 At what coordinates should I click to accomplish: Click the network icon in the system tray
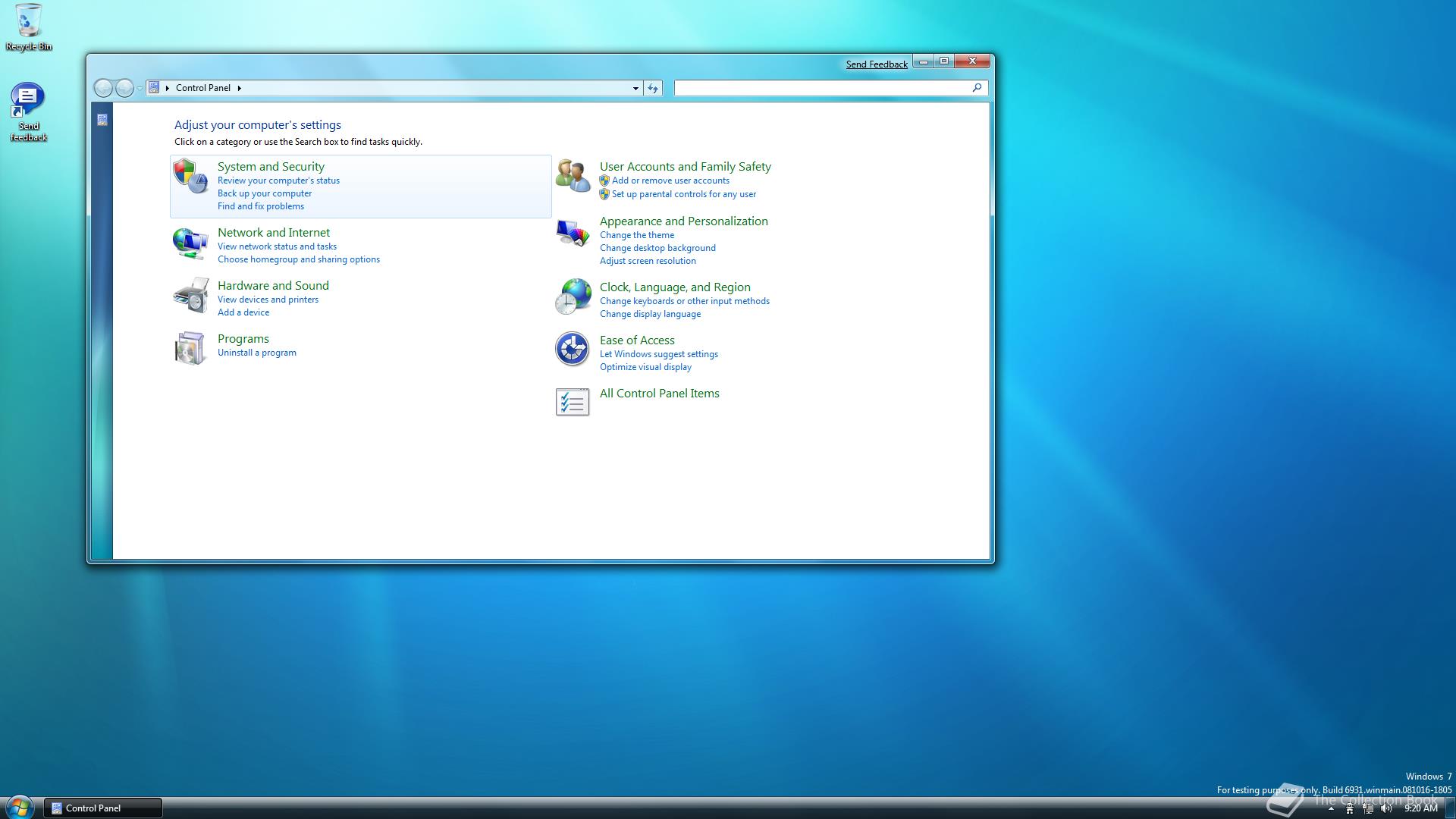pyautogui.click(x=1368, y=808)
